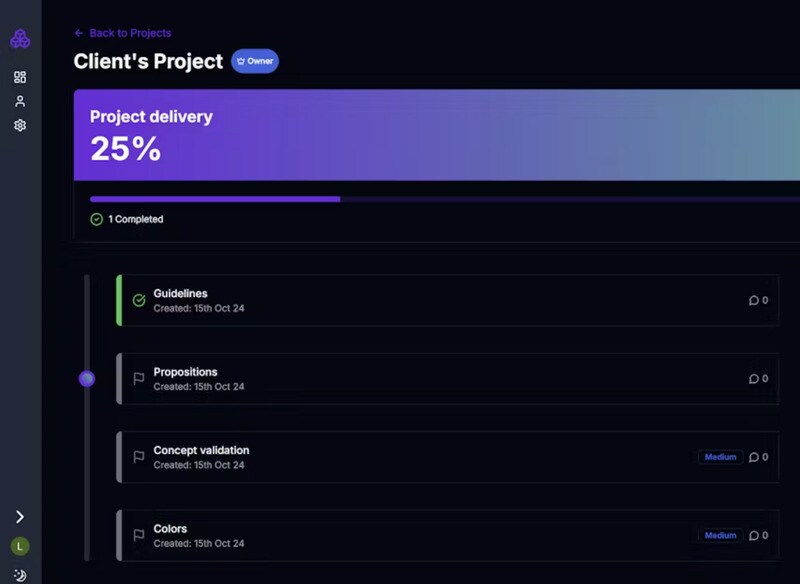Click the app logo in the sidebar
The height and width of the screenshot is (584, 800).
20,39
